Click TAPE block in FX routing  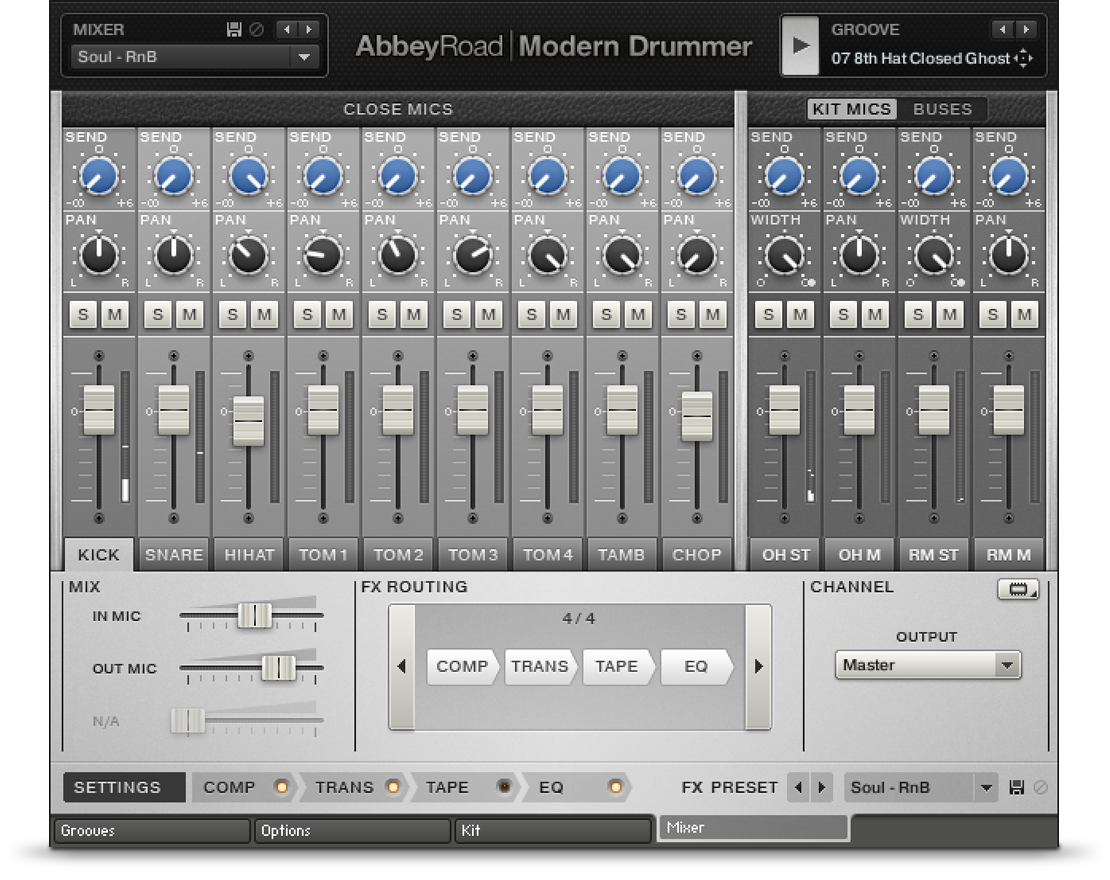[x=617, y=666]
